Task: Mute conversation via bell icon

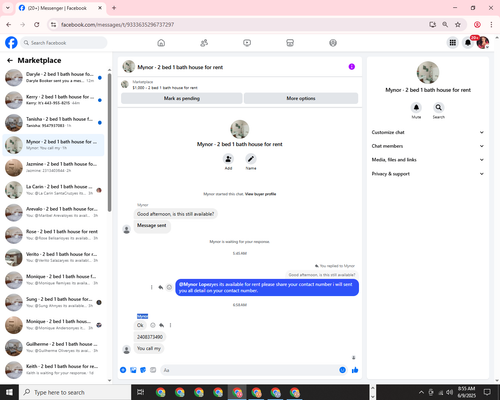Action: tap(416, 108)
